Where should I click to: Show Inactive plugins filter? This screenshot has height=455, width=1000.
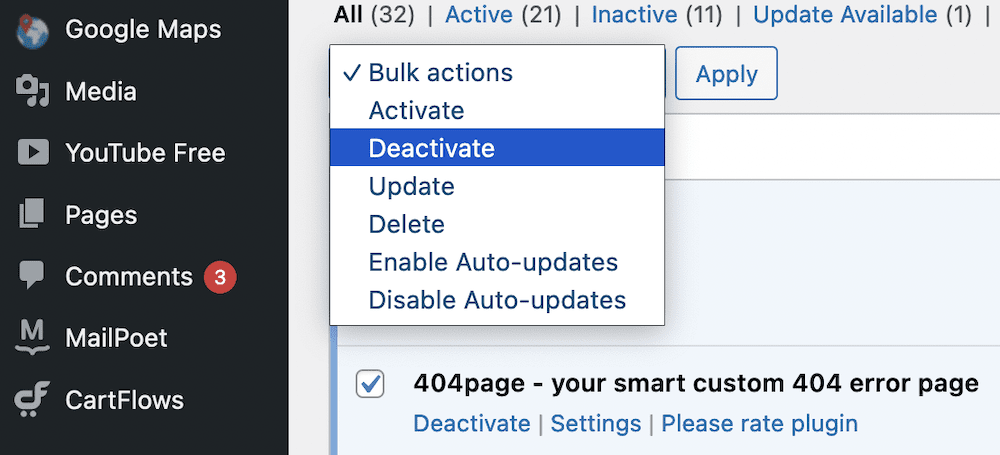pyautogui.click(x=634, y=14)
